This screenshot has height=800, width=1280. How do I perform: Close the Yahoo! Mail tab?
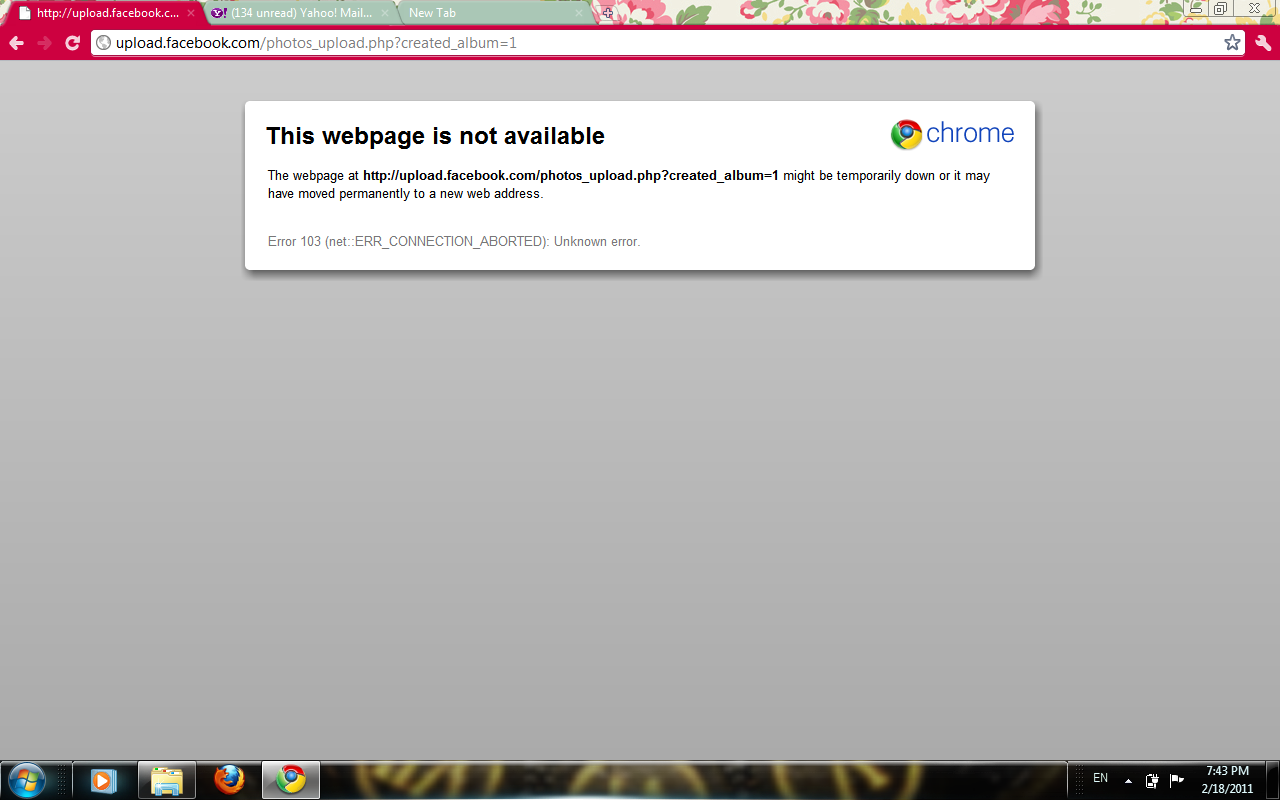point(385,13)
